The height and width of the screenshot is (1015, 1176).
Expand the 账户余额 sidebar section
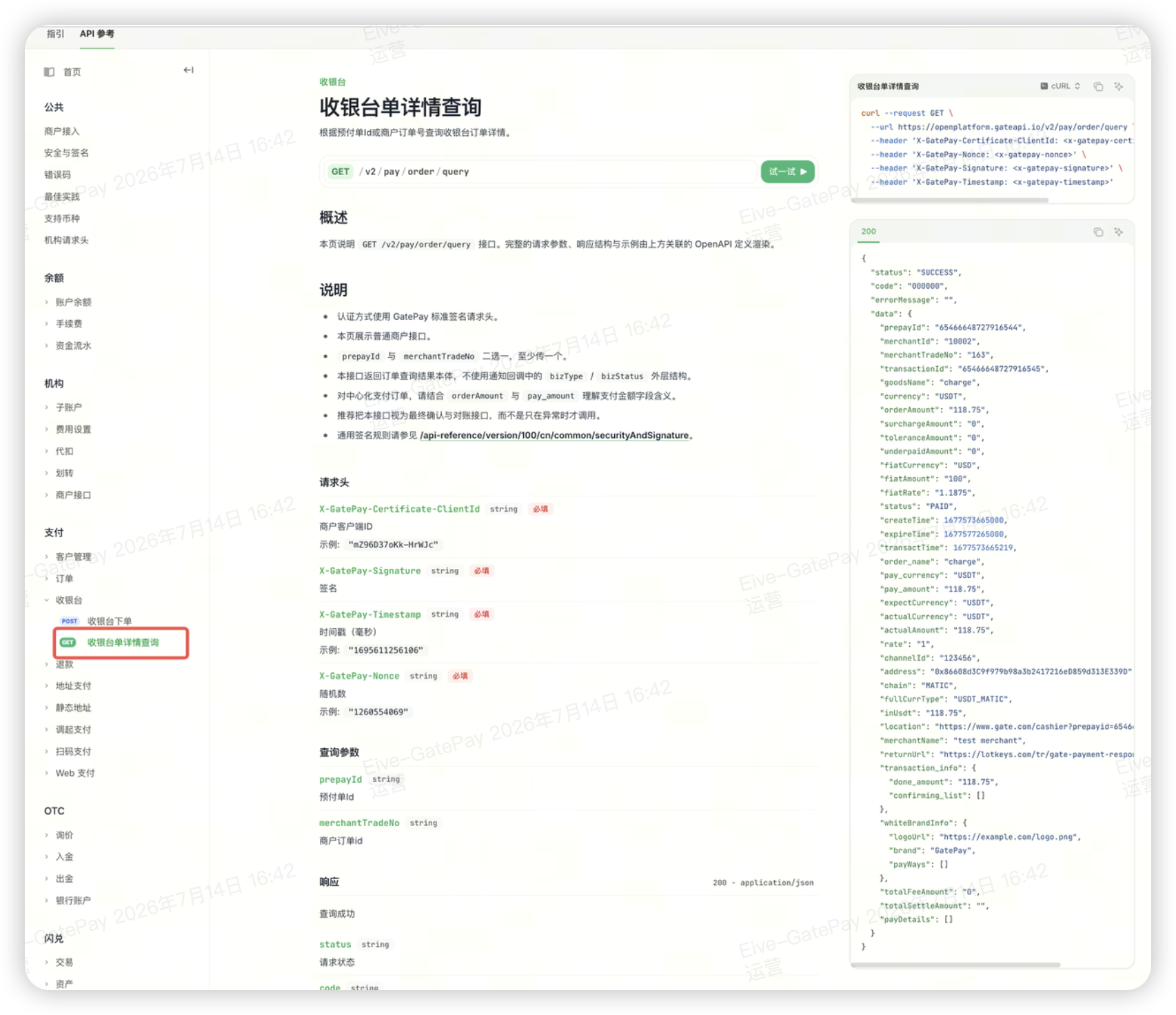pyautogui.click(x=73, y=302)
